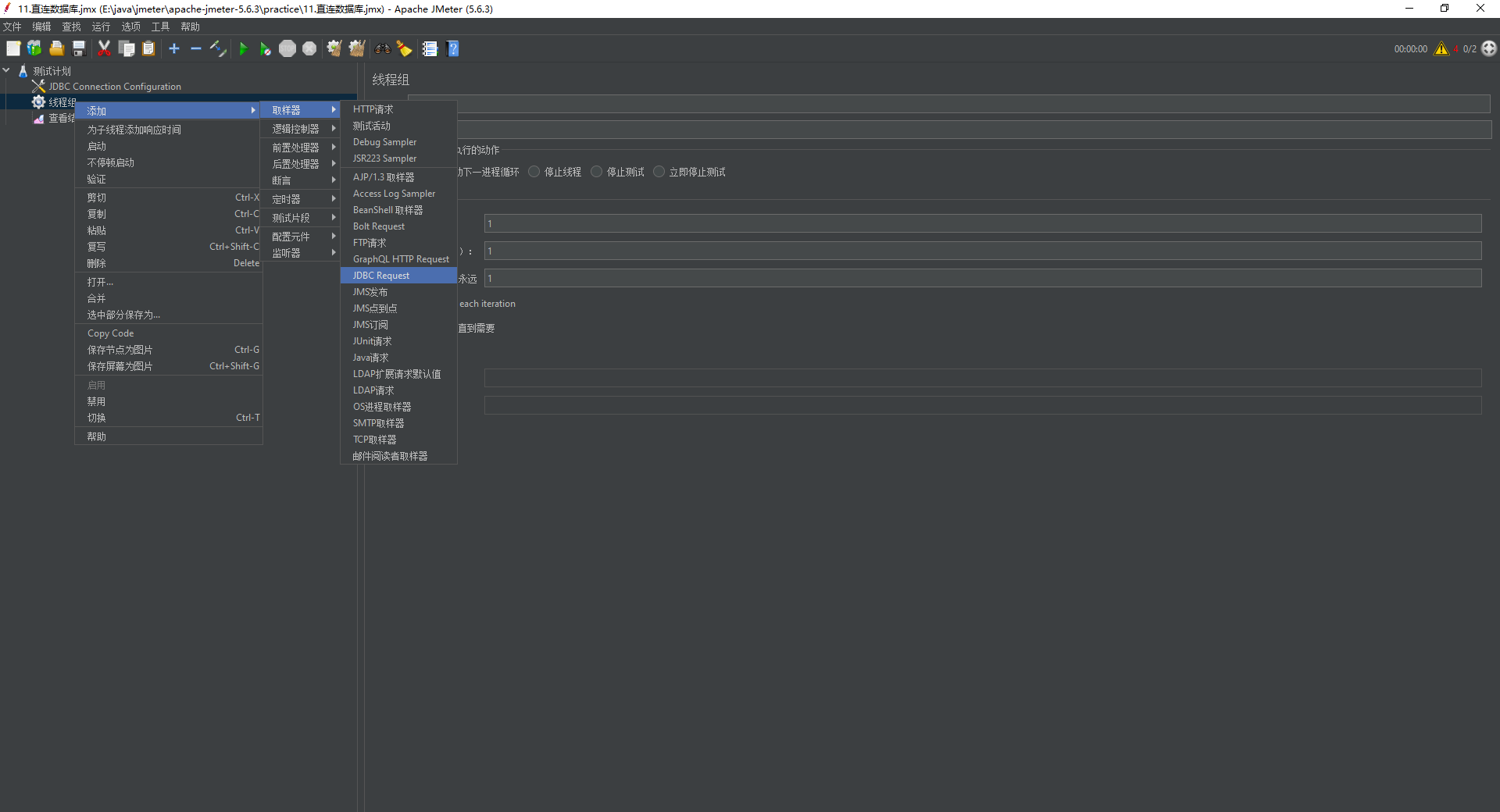Open the Templates icon in toolbar
The width and height of the screenshot is (1500, 812).
point(34,48)
